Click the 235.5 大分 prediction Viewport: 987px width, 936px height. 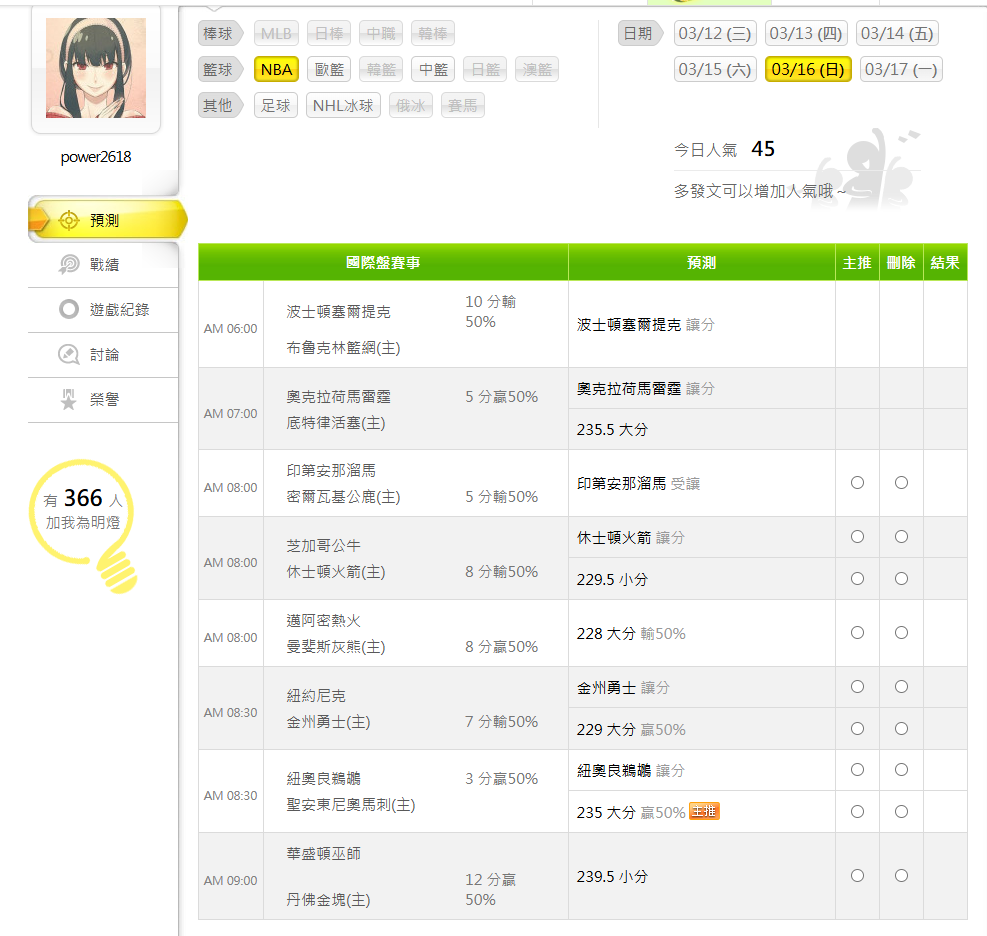click(x=612, y=429)
